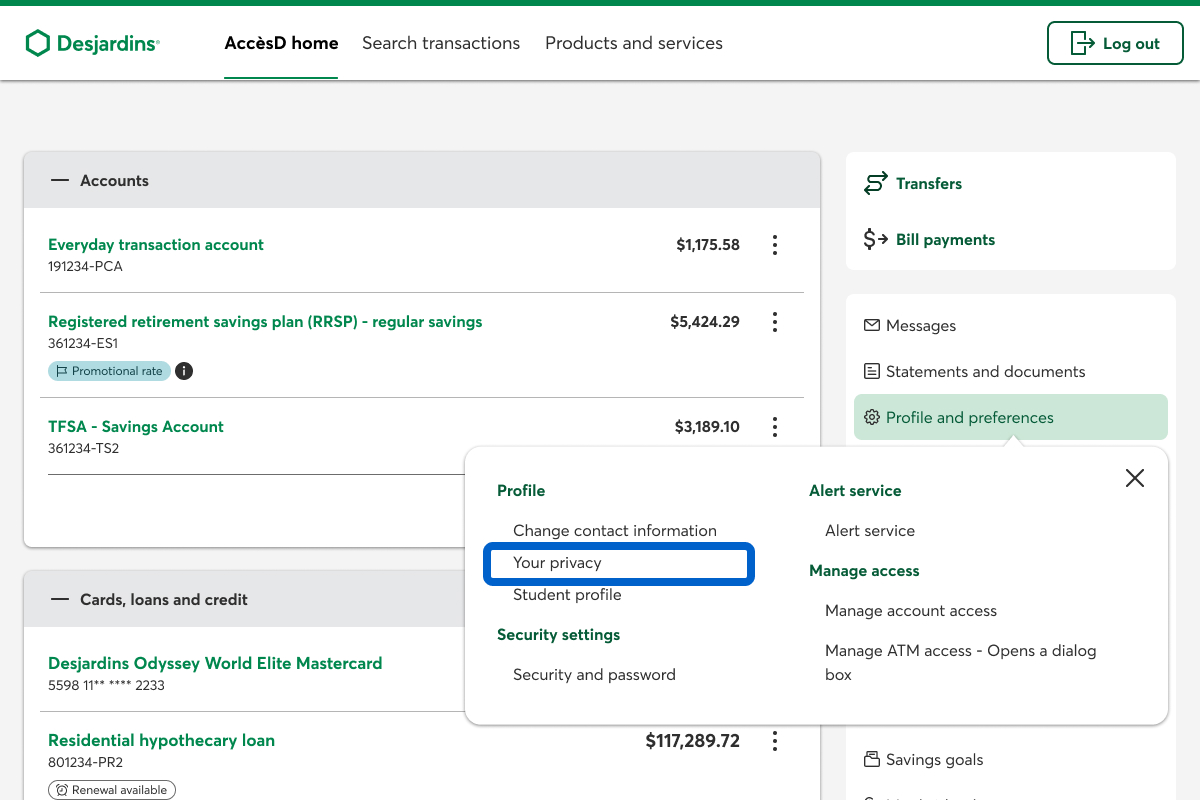Click the Bill payments dollar icon
1200x800 pixels.
click(x=876, y=240)
